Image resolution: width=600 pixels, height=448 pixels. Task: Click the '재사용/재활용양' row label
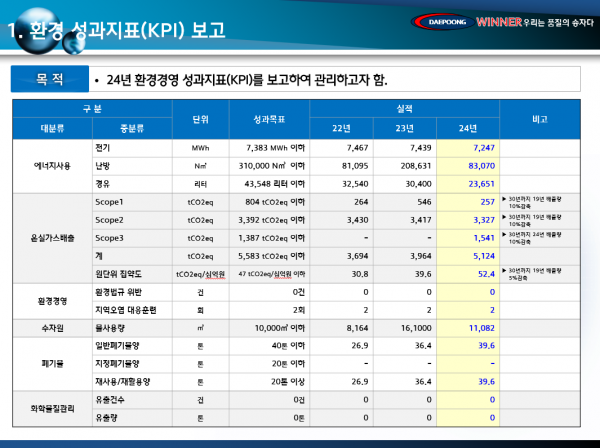(x=122, y=382)
